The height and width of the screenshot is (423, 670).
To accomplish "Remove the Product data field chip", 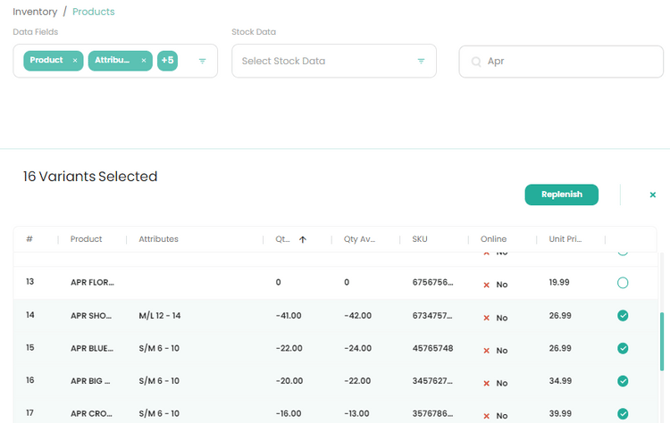I will tap(75, 61).
